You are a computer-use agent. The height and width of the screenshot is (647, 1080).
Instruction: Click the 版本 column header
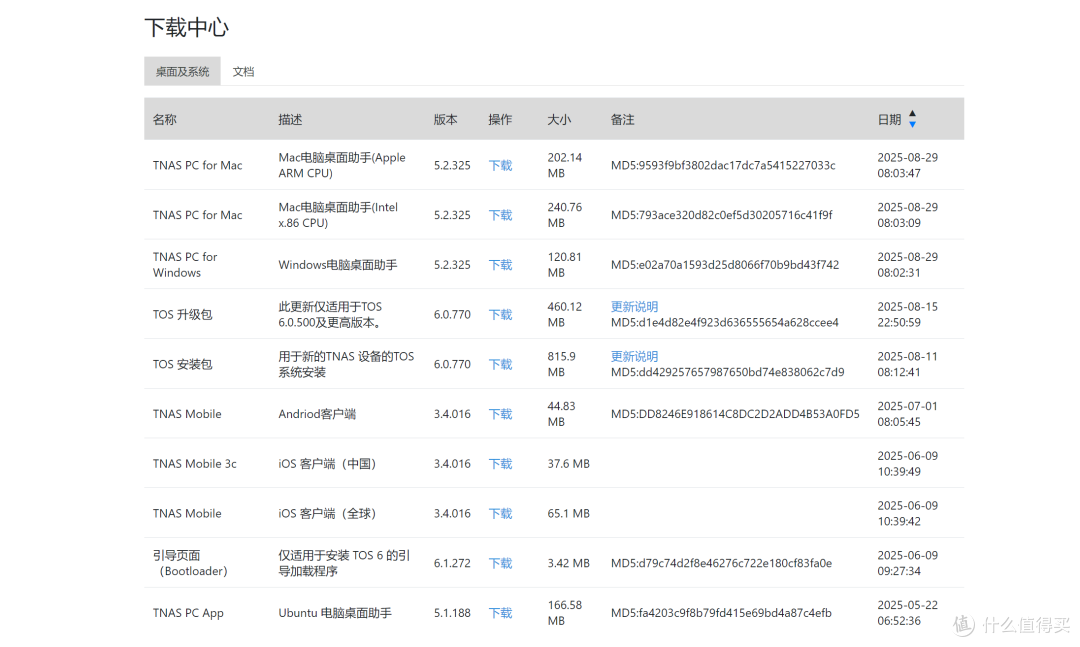tap(446, 120)
